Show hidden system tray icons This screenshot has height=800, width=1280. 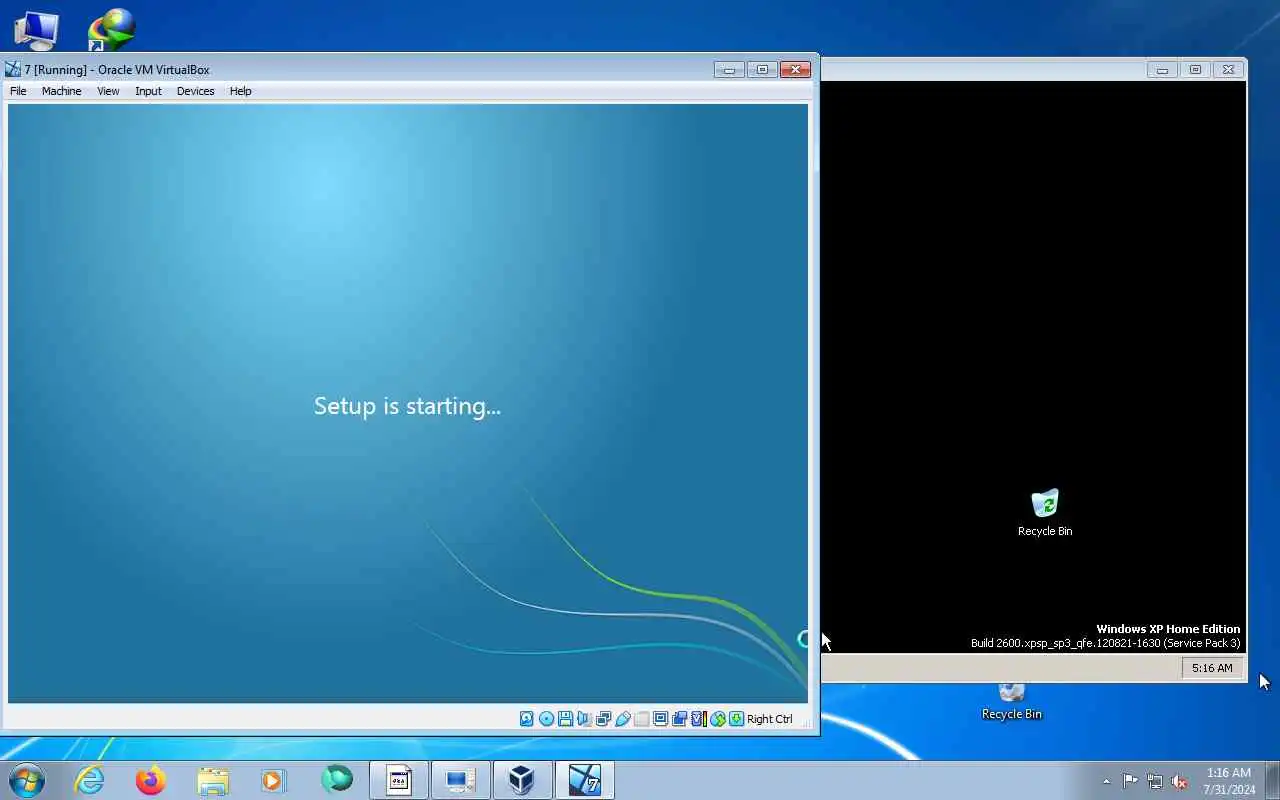(x=1106, y=781)
